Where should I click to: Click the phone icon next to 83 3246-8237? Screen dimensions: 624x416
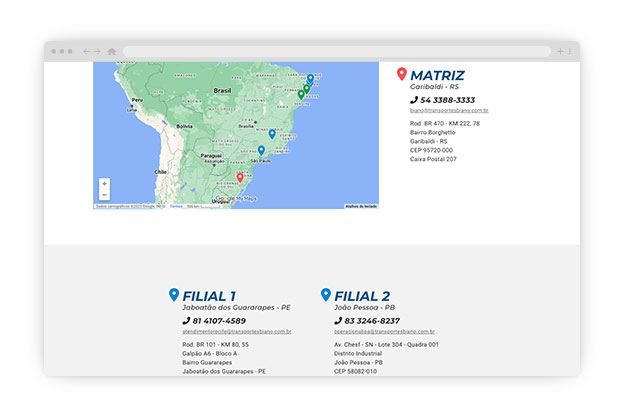(338, 321)
